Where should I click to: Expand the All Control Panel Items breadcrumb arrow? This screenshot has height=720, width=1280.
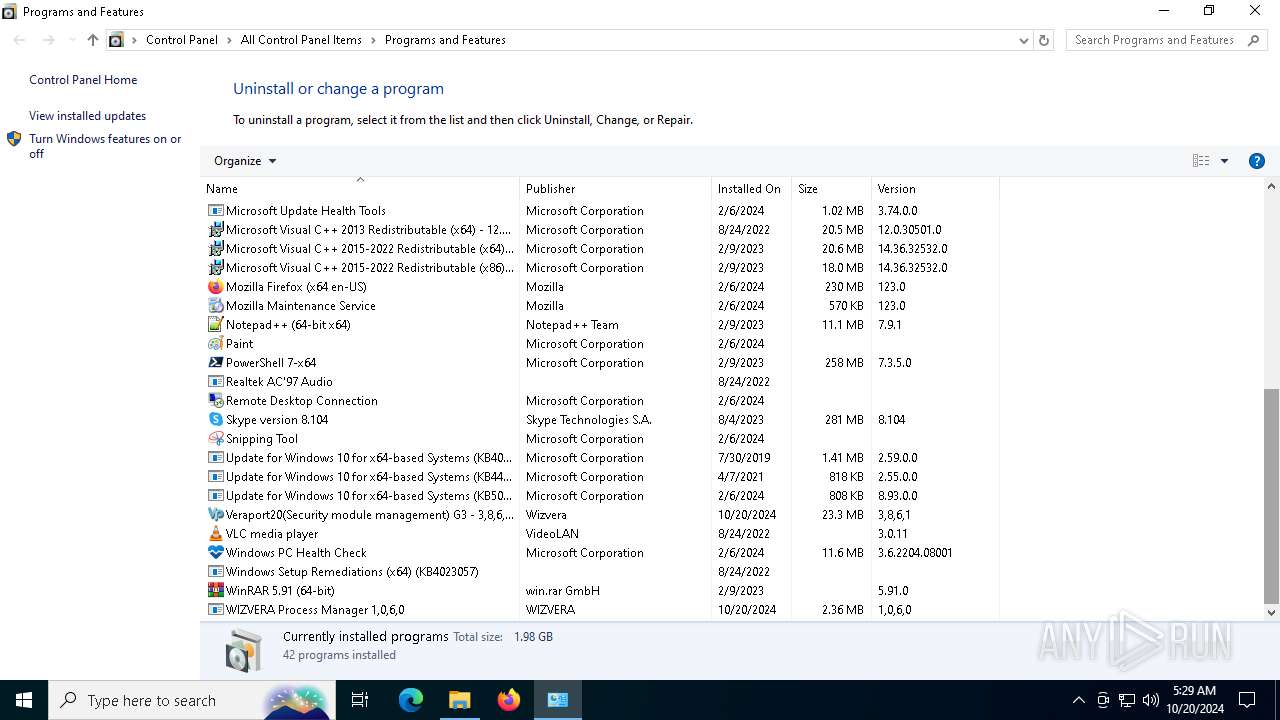[373, 40]
